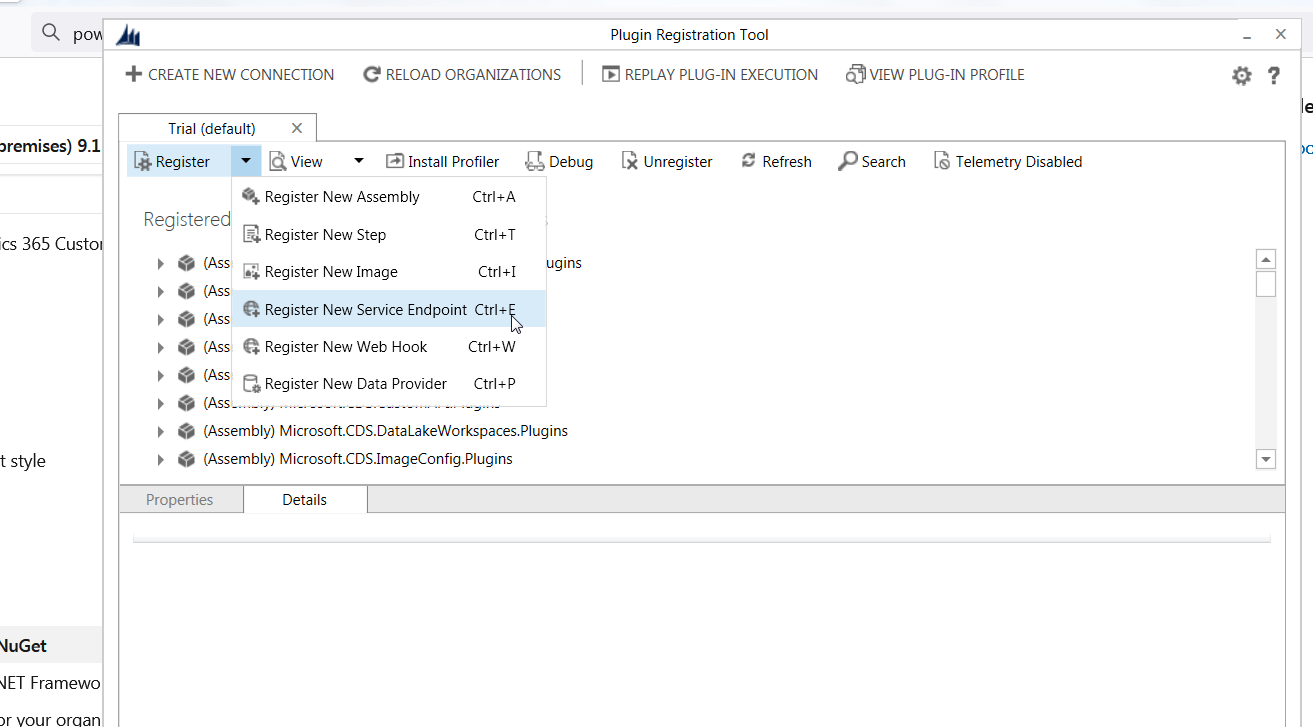This screenshot has width=1313, height=727.
Task: Toggle the Telemetry Disabled option
Action: click(x=1008, y=161)
